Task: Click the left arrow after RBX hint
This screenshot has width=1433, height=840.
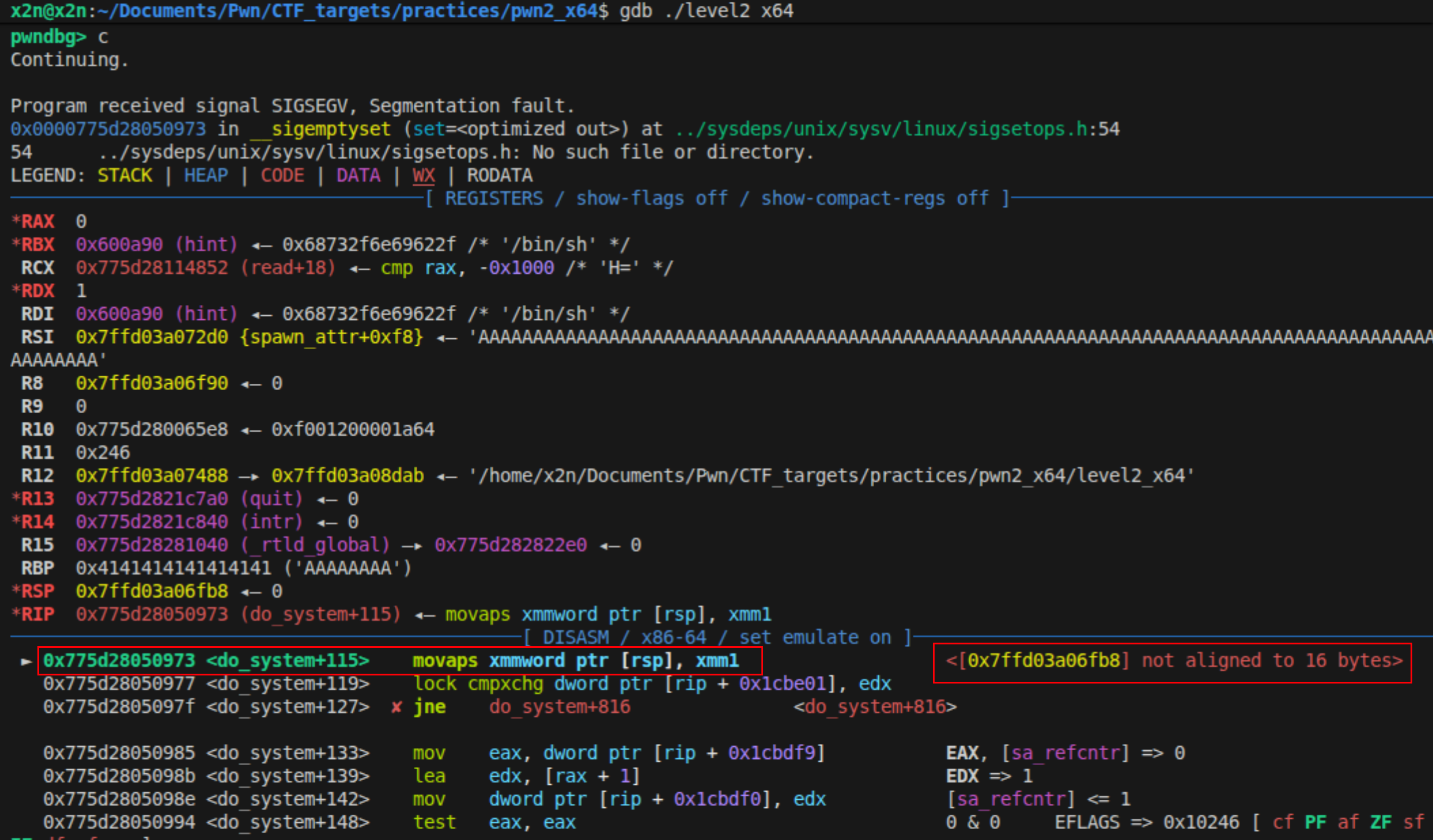Action: [261, 245]
